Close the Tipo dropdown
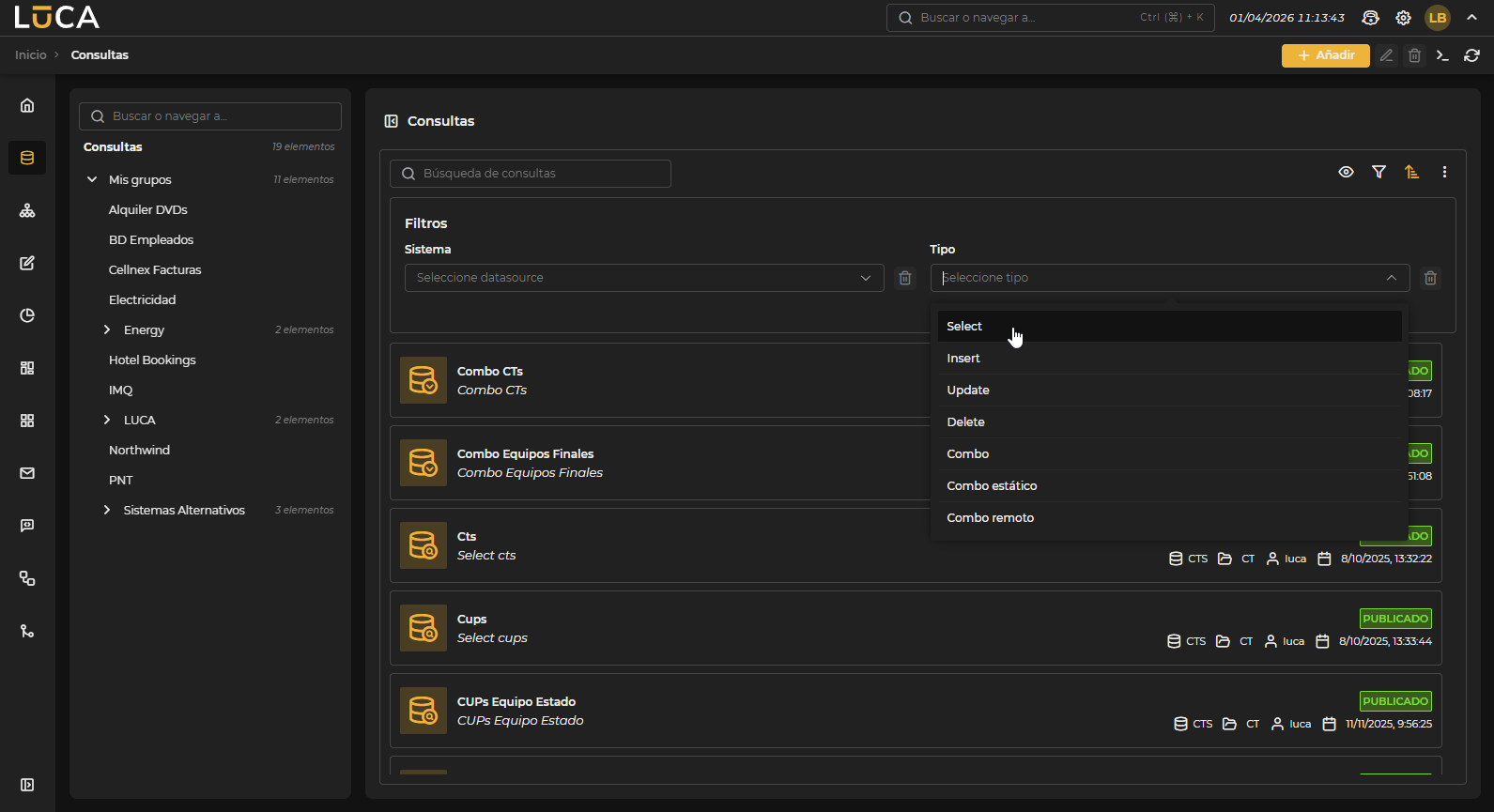The width and height of the screenshot is (1494, 812). pos(1392,278)
